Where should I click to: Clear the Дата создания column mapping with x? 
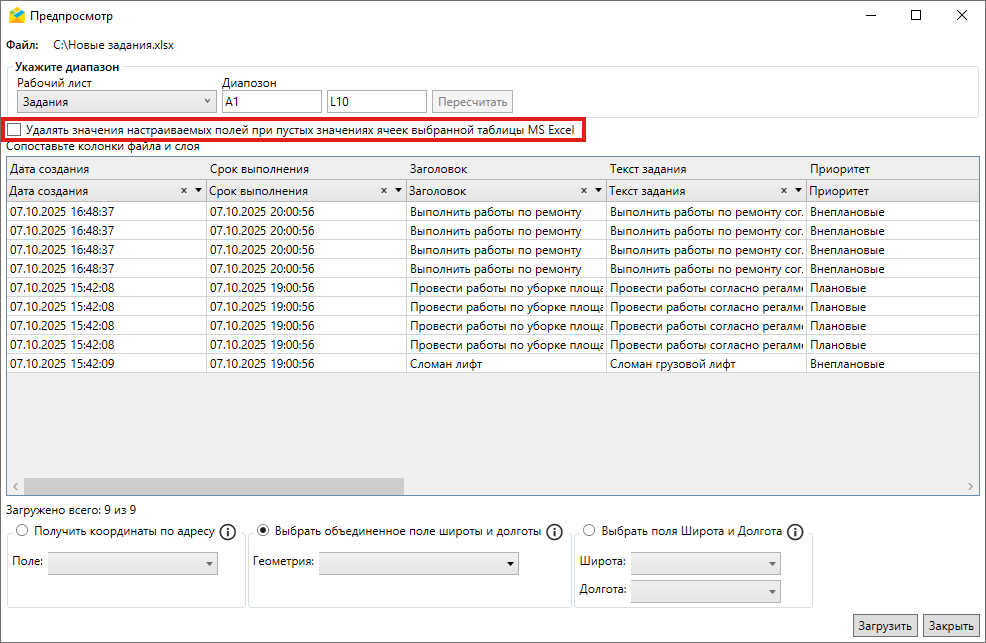click(x=184, y=190)
